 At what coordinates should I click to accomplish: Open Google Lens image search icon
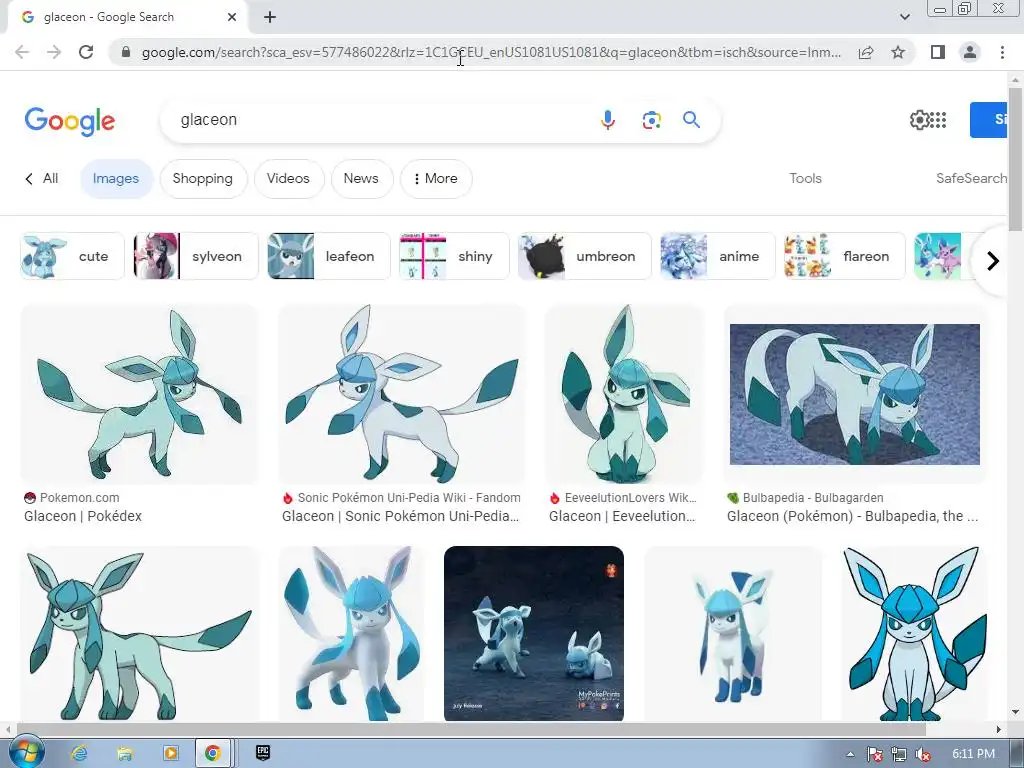(651, 120)
